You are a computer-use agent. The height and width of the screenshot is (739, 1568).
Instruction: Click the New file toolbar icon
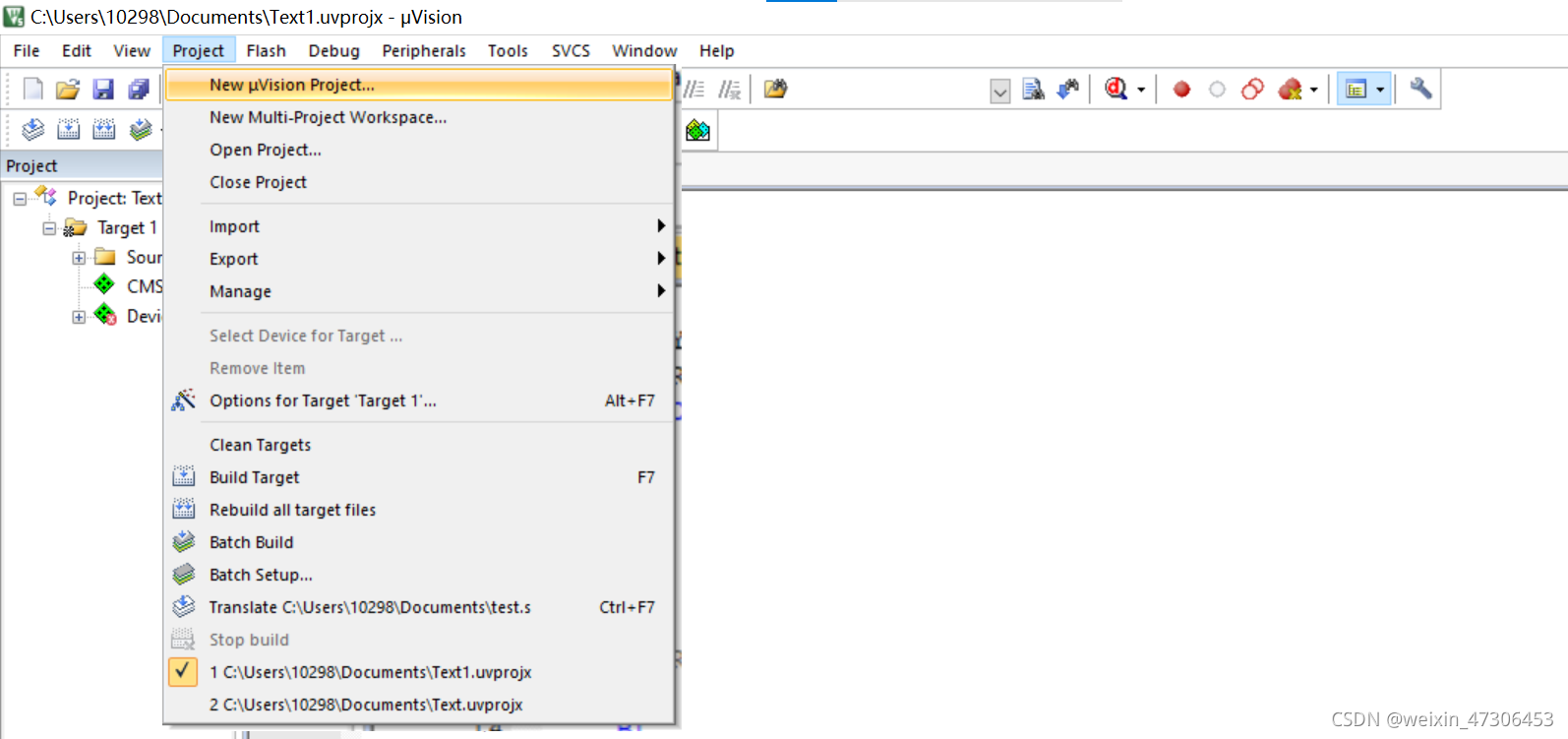tap(32, 90)
